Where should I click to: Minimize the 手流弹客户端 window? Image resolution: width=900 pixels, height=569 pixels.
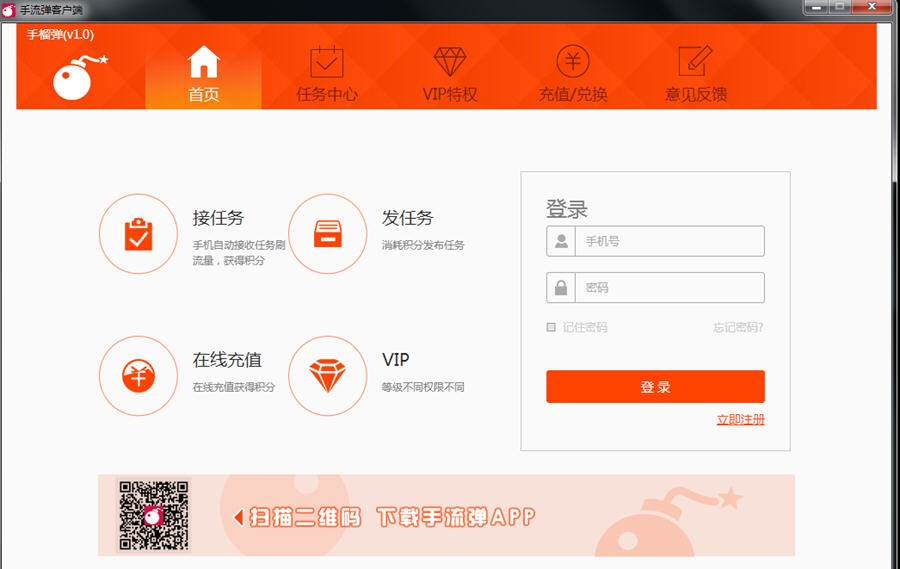(816, 7)
